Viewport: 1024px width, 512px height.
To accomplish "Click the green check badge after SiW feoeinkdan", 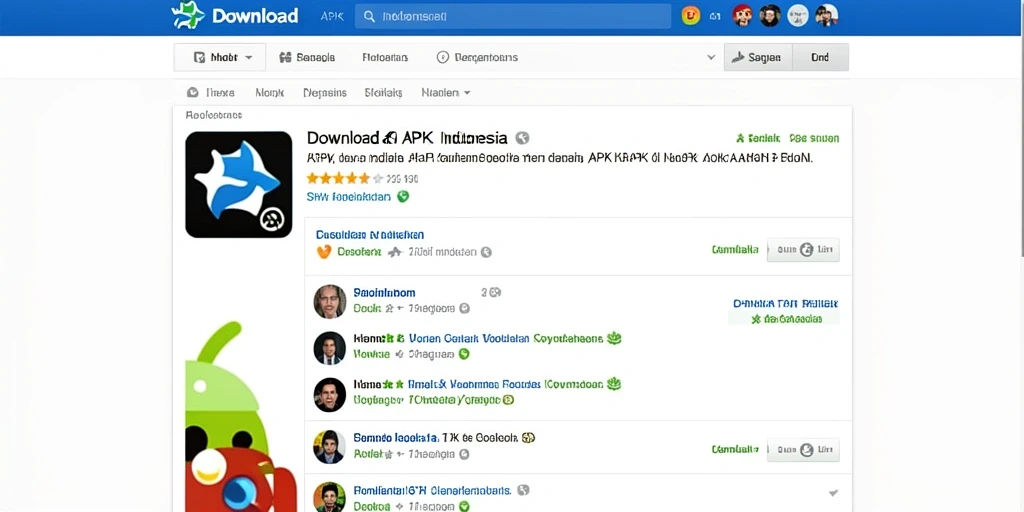I will tap(403, 197).
